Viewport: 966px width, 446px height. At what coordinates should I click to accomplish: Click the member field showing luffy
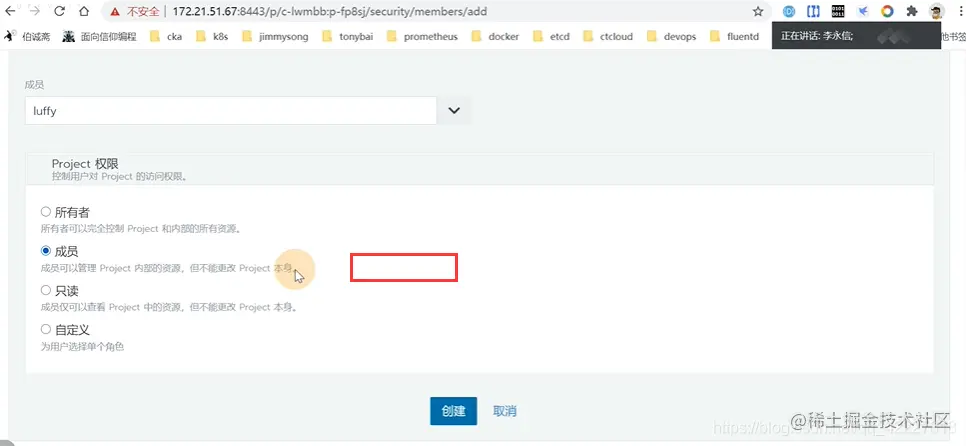(230, 110)
